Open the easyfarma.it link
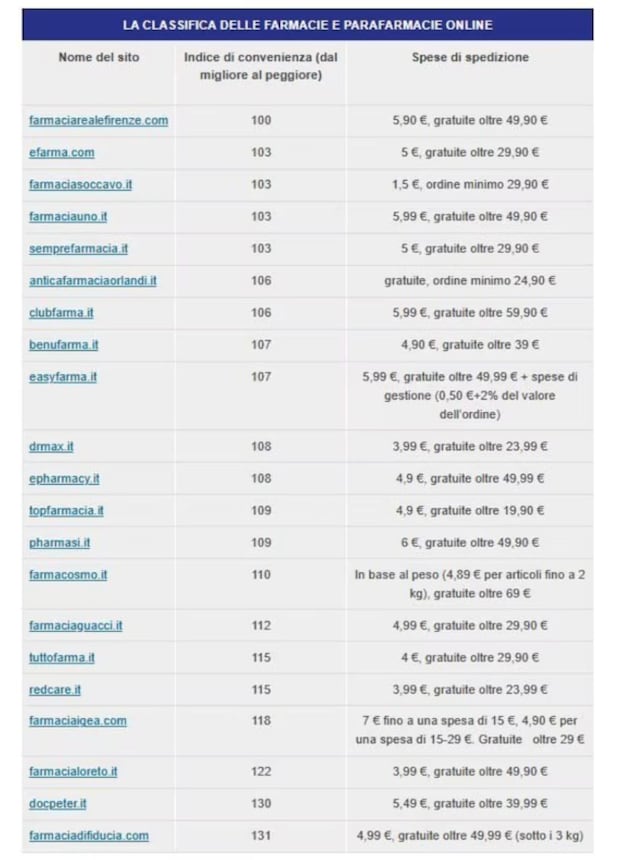638x860 pixels. (63, 377)
